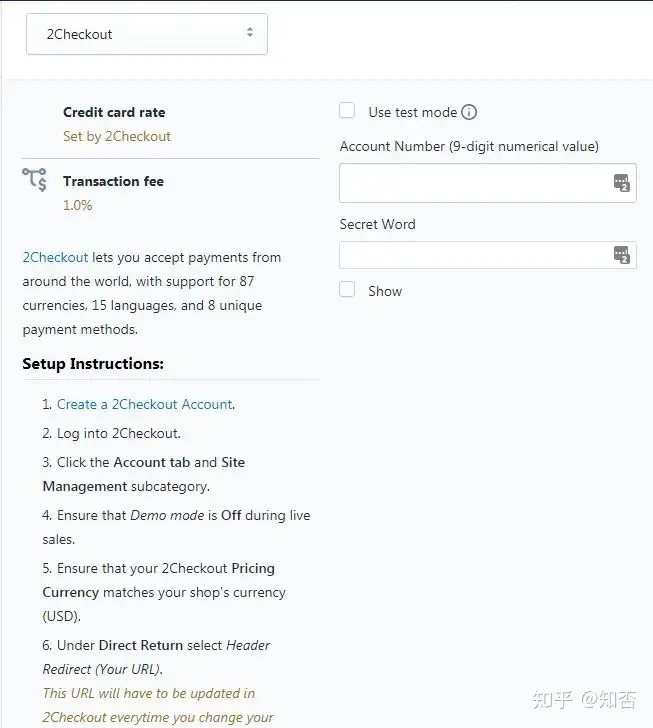The height and width of the screenshot is (728, 653).
Task: Click the "Set by 2Checkout" rate text
Action: pyautogui.click(x=116, y=136)
